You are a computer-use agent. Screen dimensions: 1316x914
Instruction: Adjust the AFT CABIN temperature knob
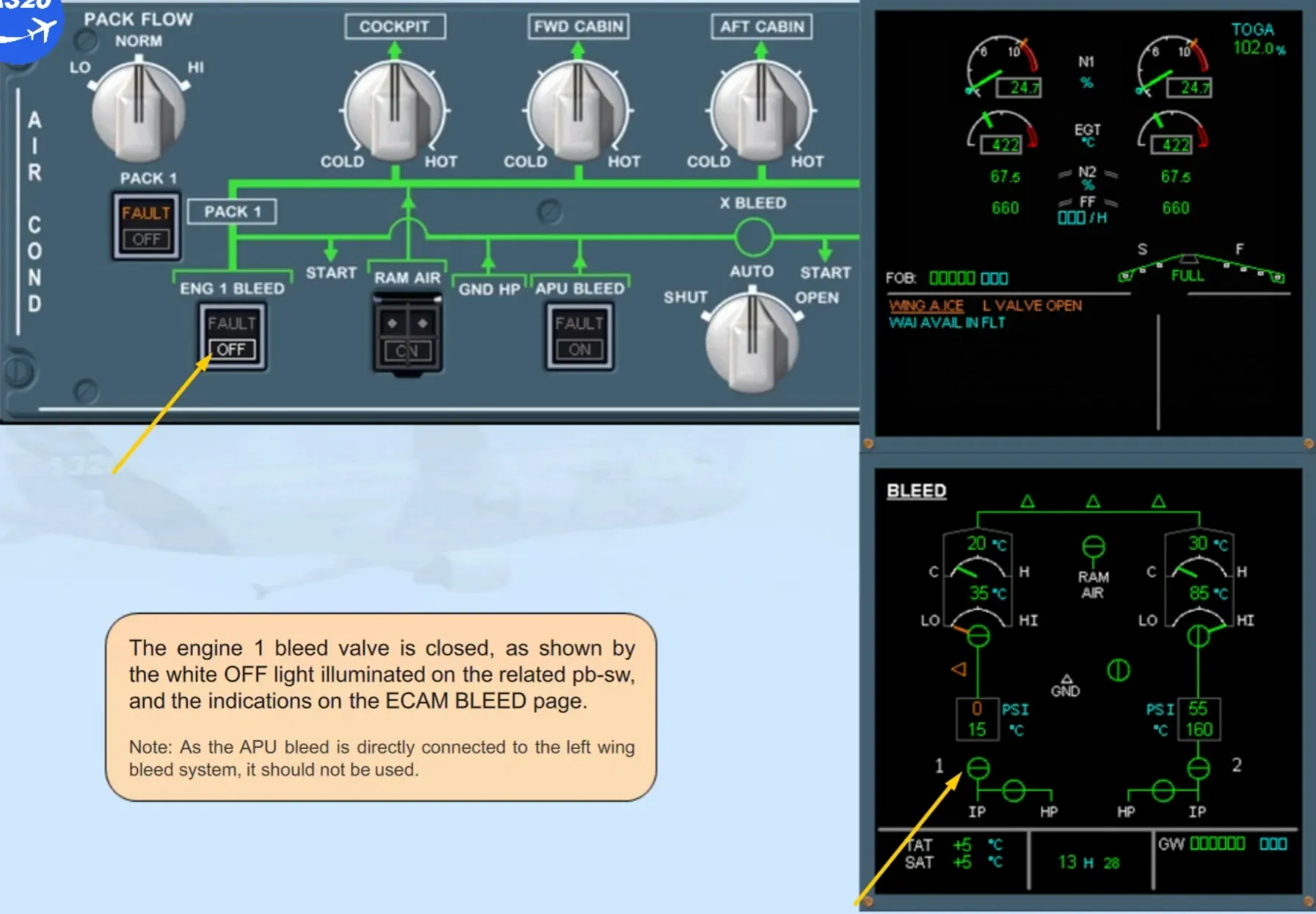coord(762,110)
